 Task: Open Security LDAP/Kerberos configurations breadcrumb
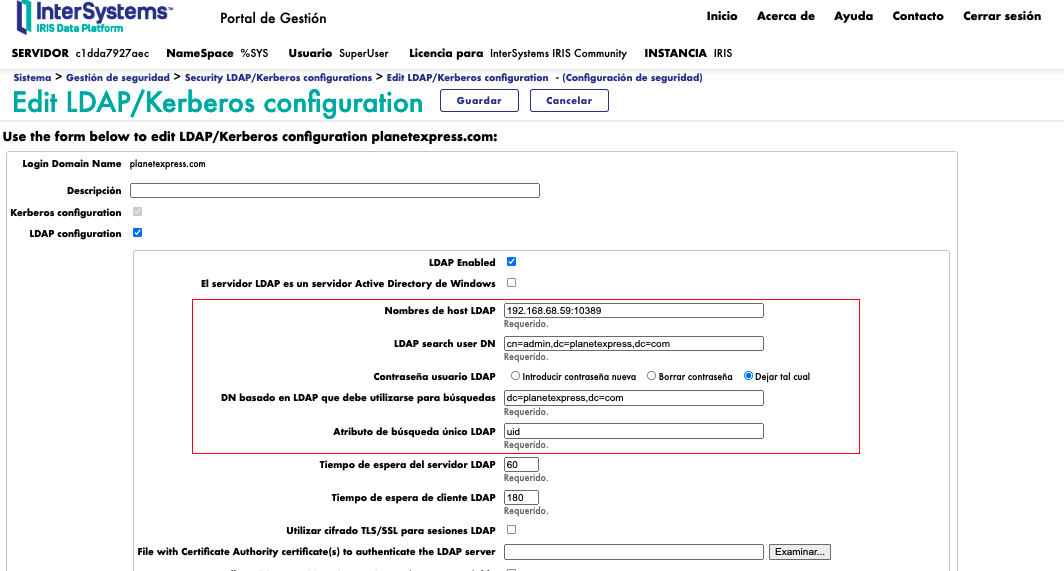pyautogui.click(x=278, y=77)
